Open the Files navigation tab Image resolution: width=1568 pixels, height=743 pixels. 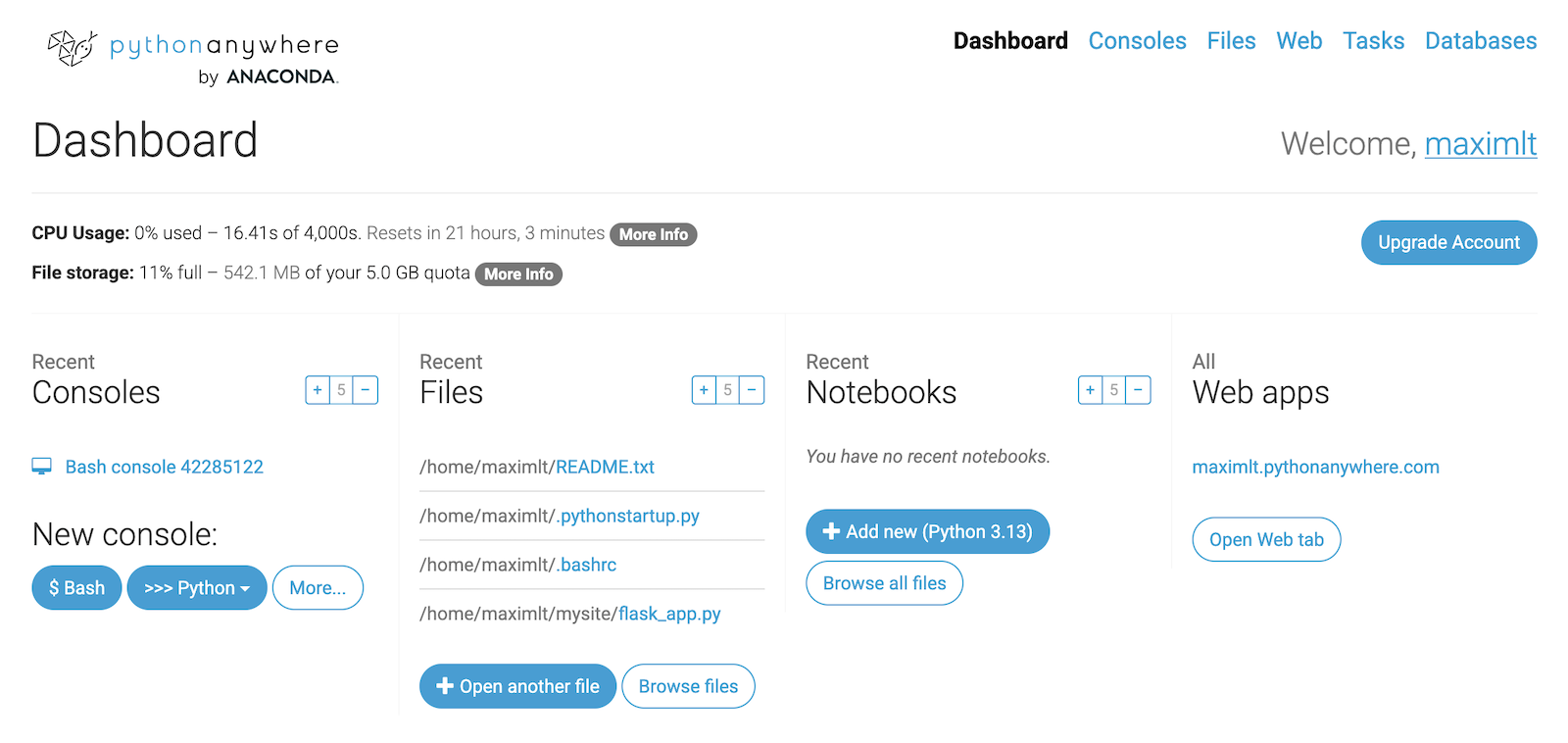tap(1231, 41)
